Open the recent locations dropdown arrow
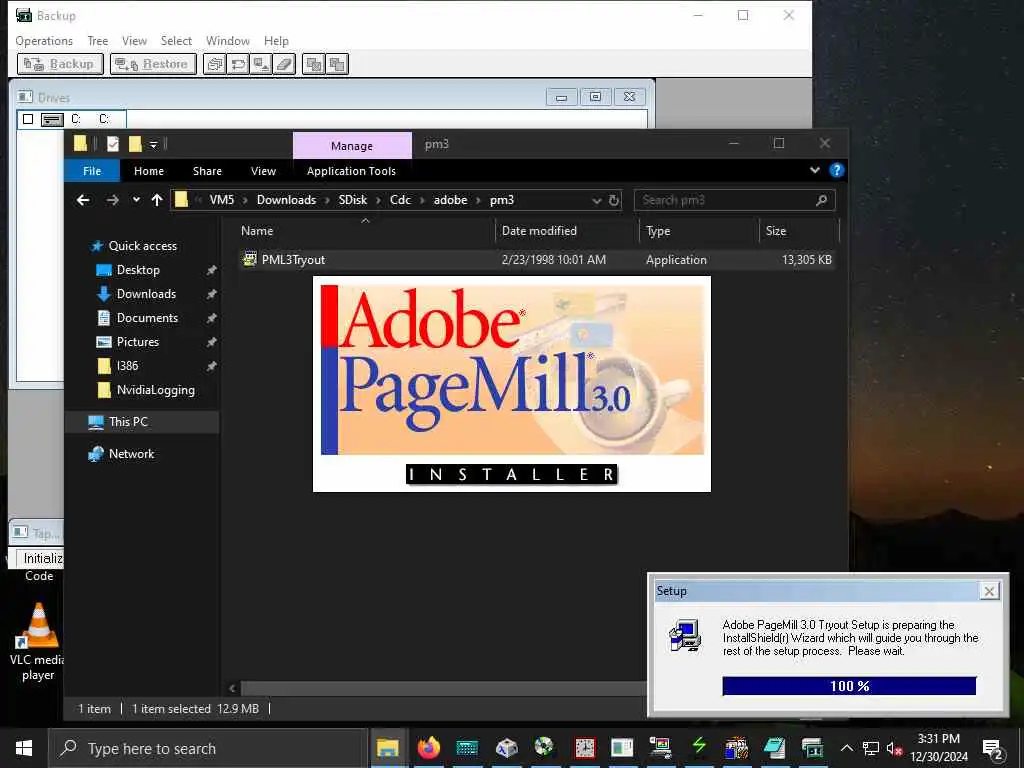Viewport: 1024px width, 768px height. pyautogui.click(x=136, y=200)
